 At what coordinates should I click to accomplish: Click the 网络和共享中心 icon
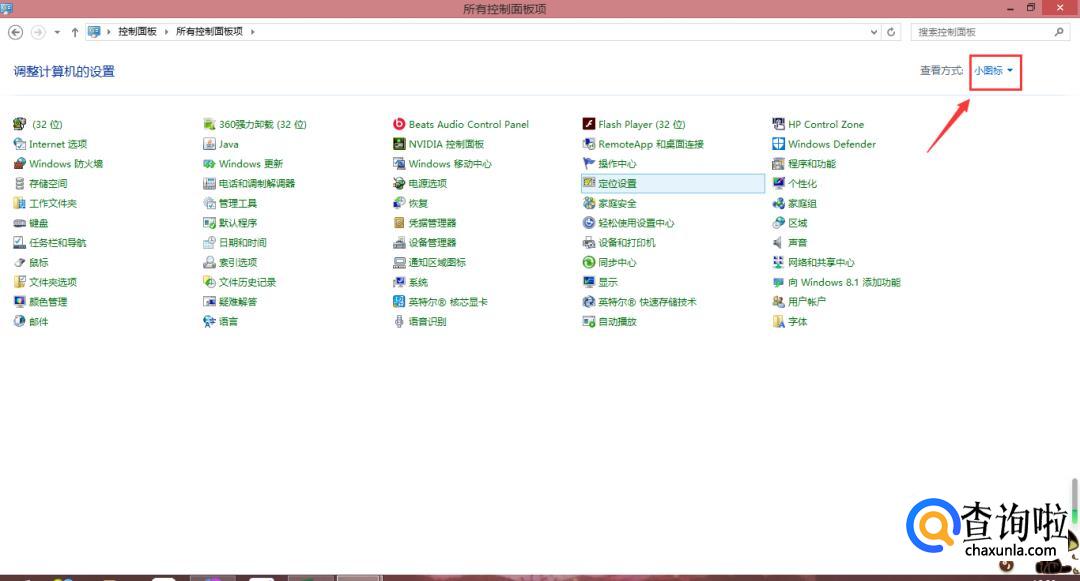(778, 262)
